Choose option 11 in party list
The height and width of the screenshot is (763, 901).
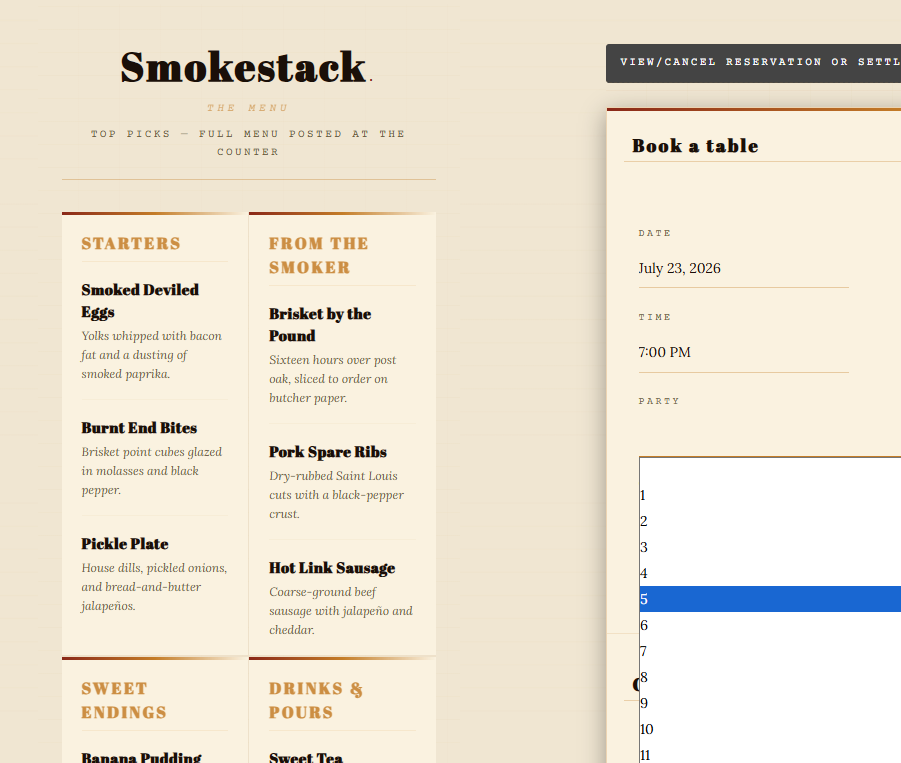(x=770, y=755)
